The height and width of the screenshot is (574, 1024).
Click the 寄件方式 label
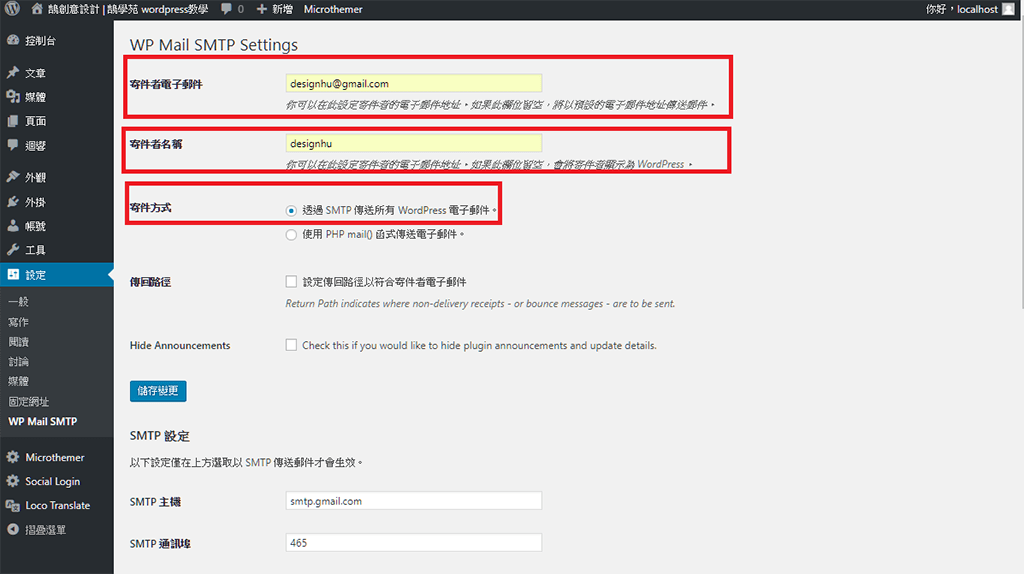[x=150, y=208]
